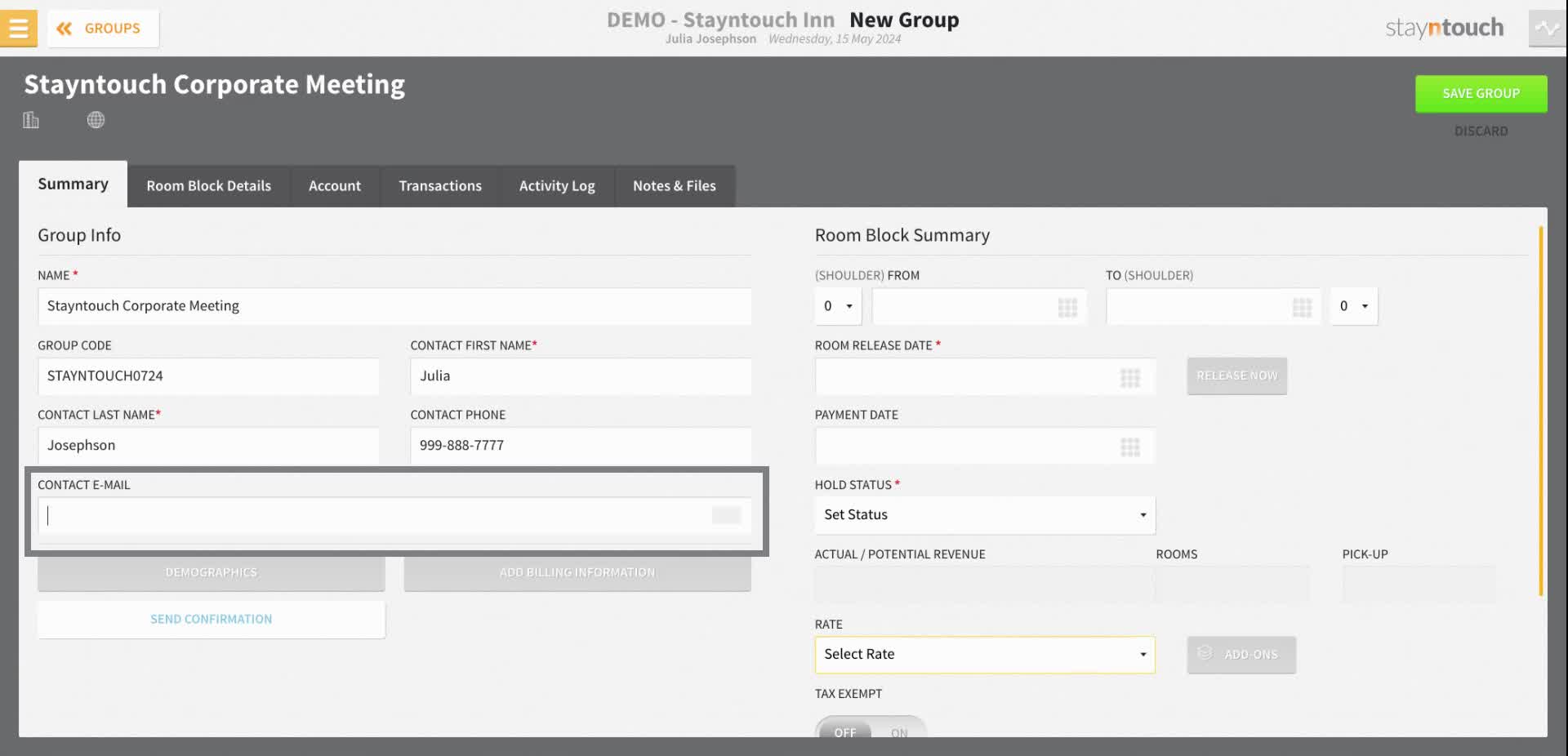This screenshot has width=1568, height=756.
Task: Click the Add-Ons stack icon
Action: click(1205, 653)
